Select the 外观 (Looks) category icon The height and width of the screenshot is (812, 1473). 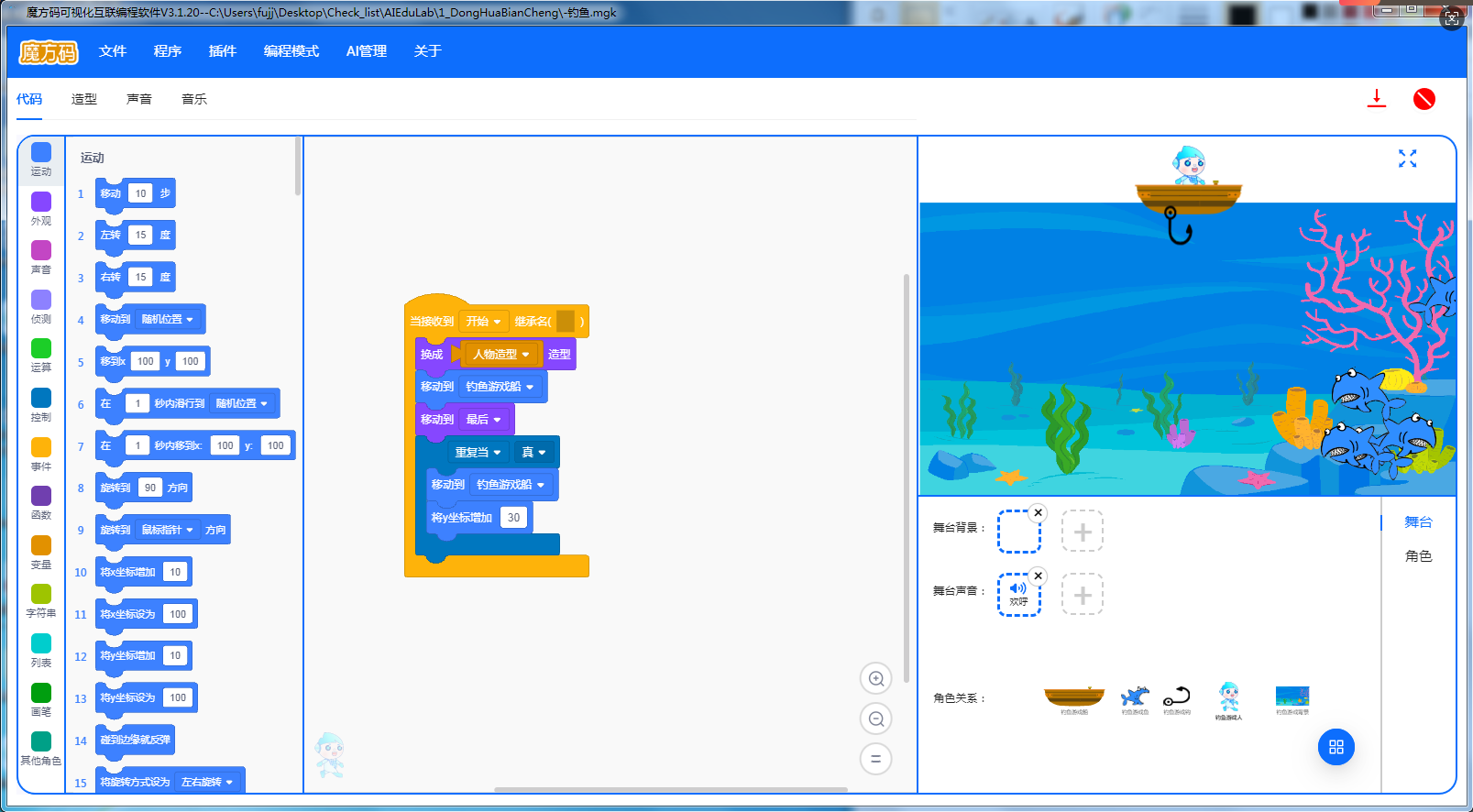pos(41,202)
